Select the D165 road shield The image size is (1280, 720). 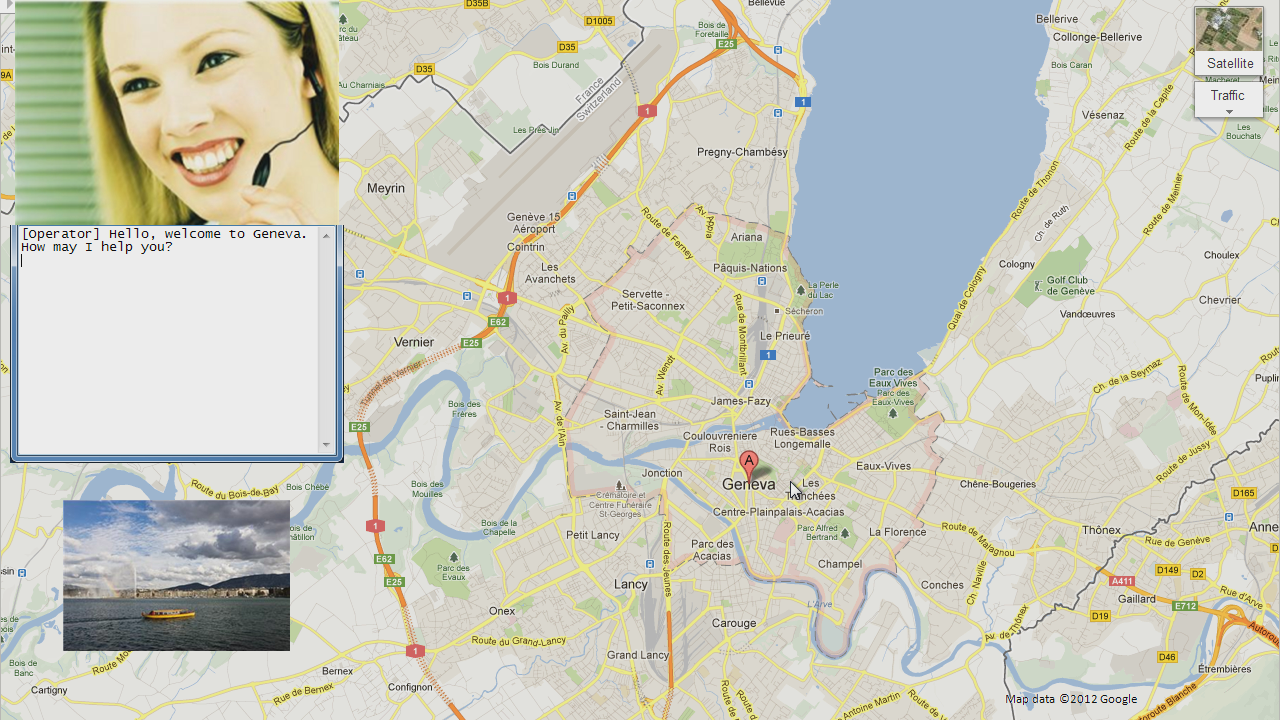[1244, 493]
